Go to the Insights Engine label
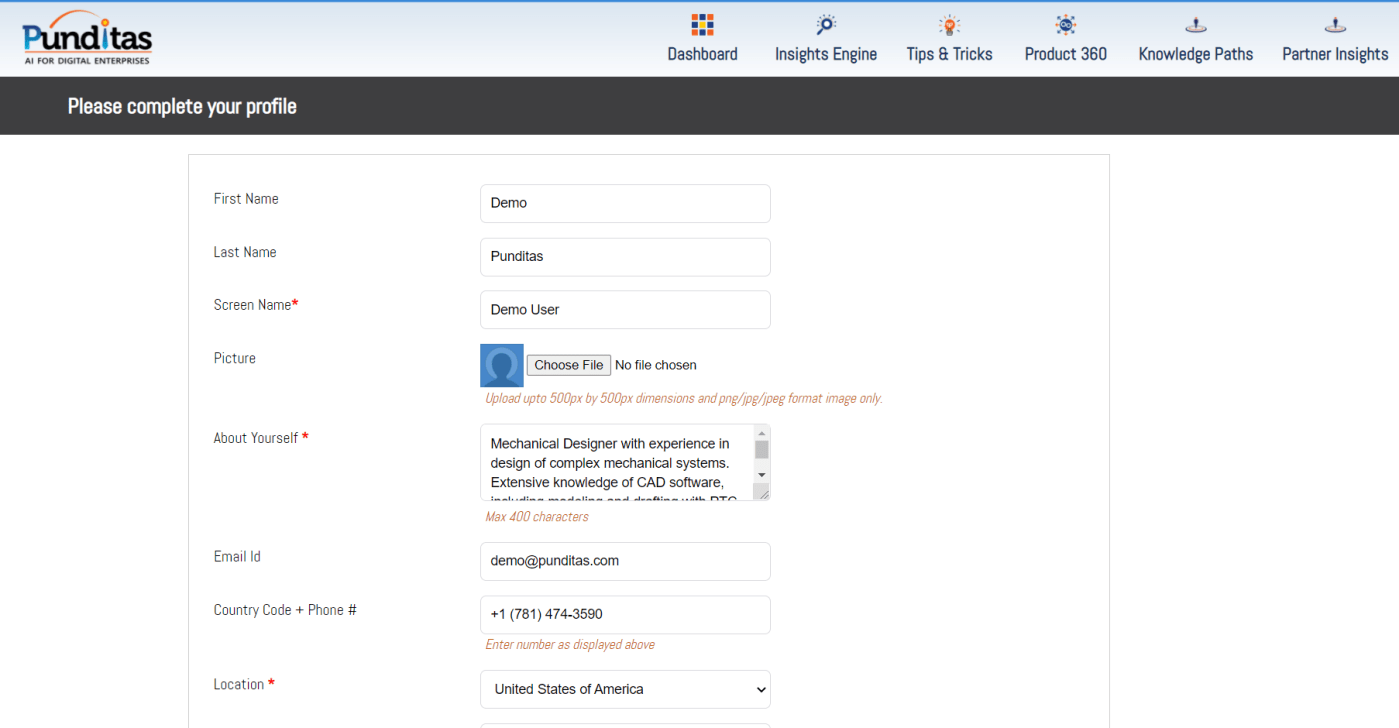 [x=825, y=54]
